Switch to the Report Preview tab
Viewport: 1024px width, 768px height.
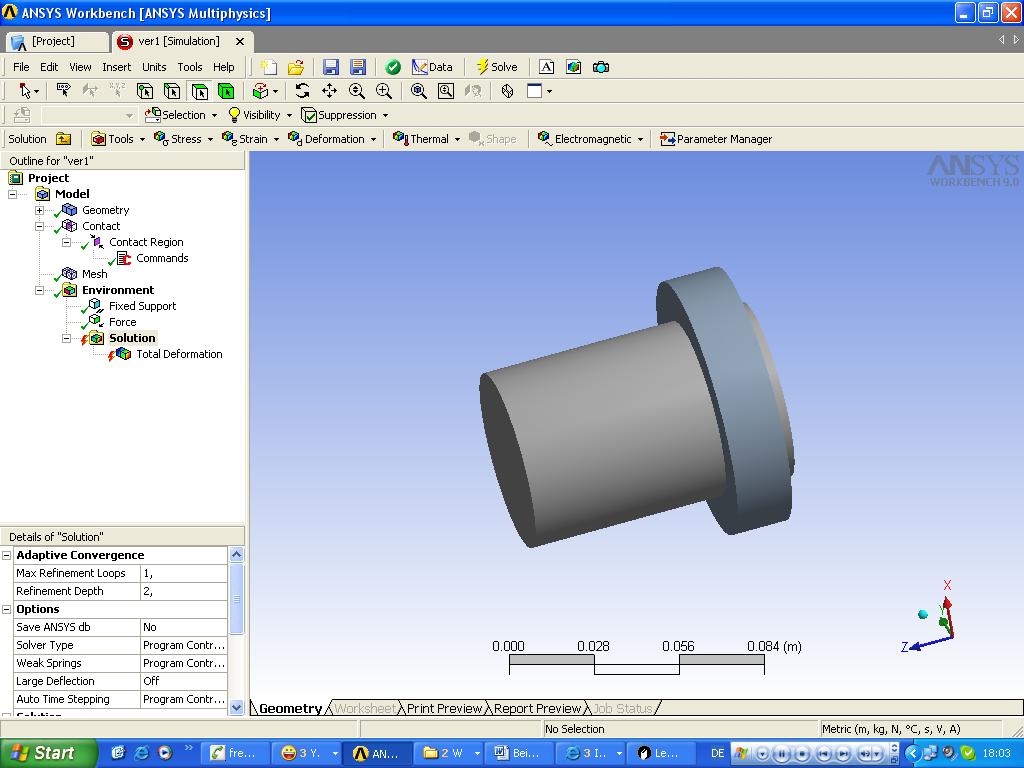click(537, 708)
